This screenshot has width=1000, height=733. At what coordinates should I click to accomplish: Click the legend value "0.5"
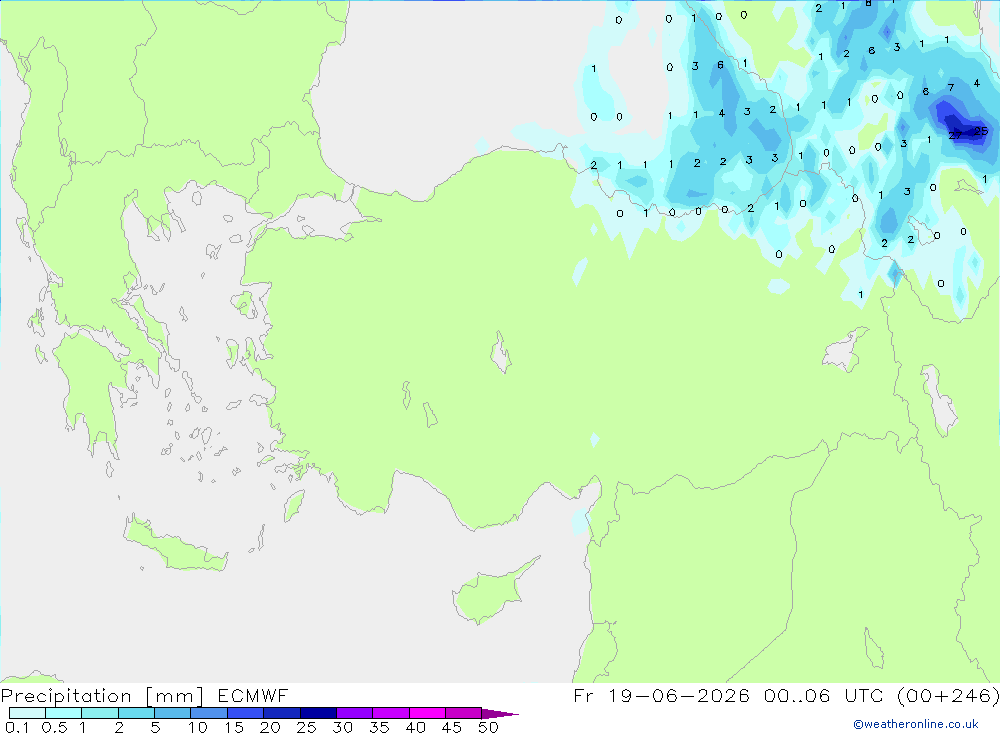[x=54, y=727]
